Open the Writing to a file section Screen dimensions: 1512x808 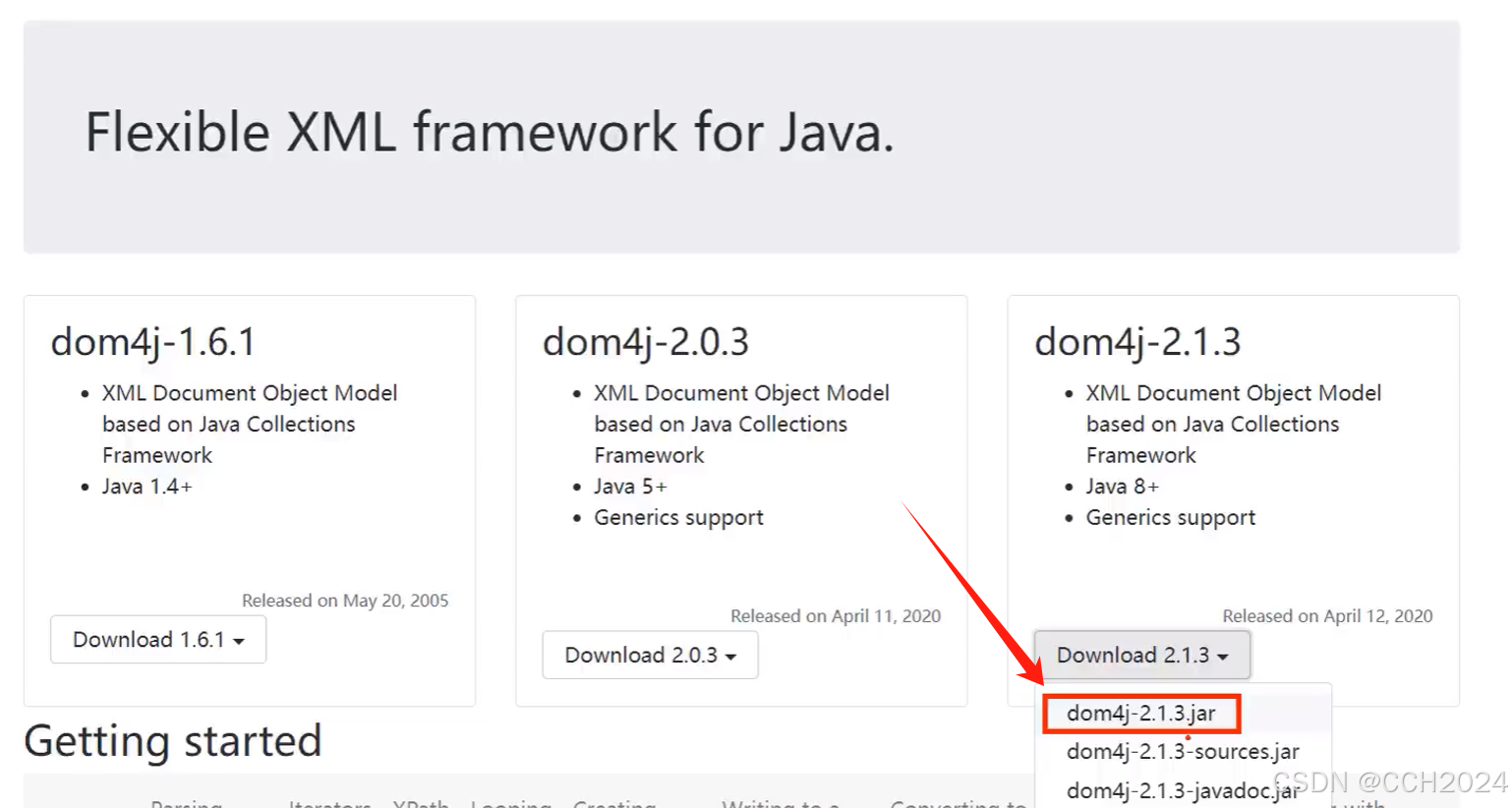click(x=782, y=803)
